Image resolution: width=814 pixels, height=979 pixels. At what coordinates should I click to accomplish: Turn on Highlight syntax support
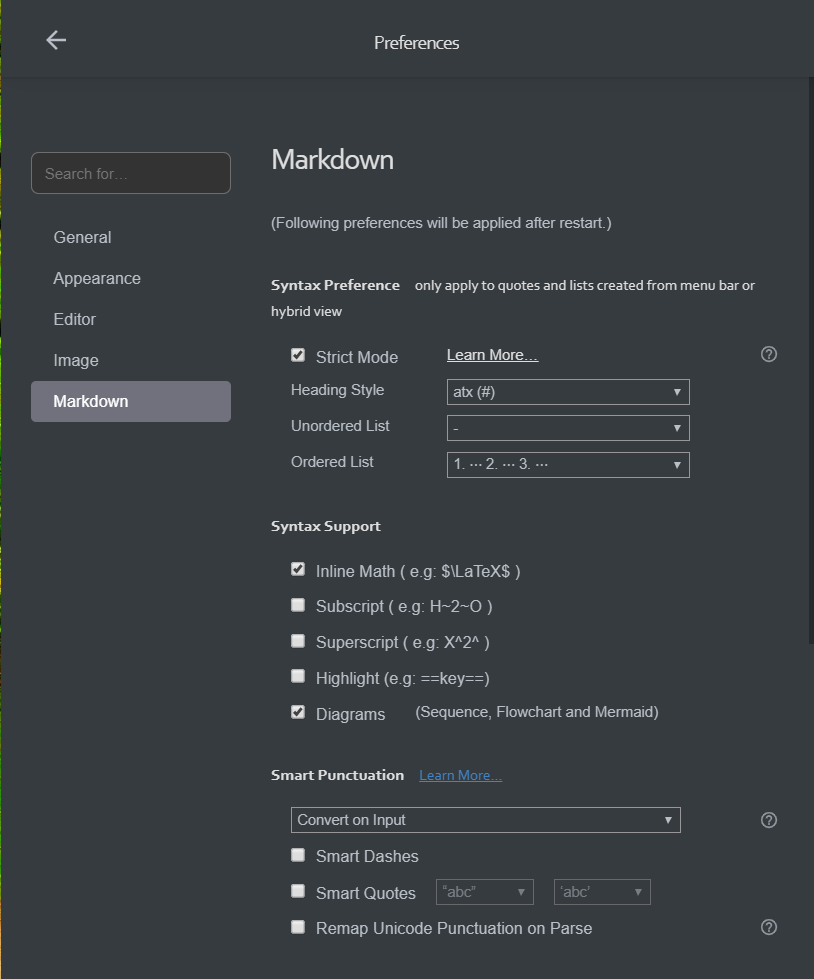(298, 677)
